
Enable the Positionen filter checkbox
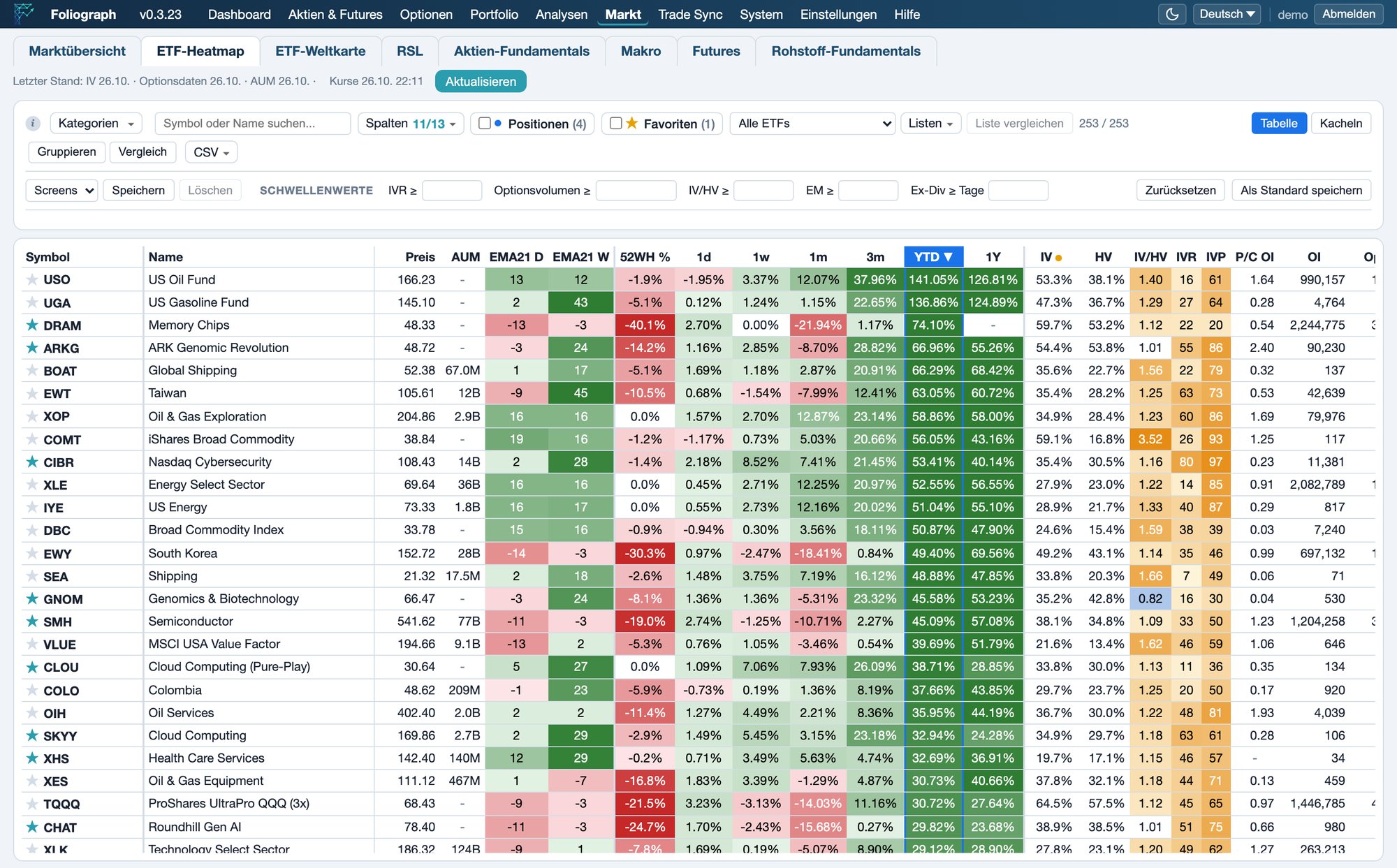[x=484, y=124]
